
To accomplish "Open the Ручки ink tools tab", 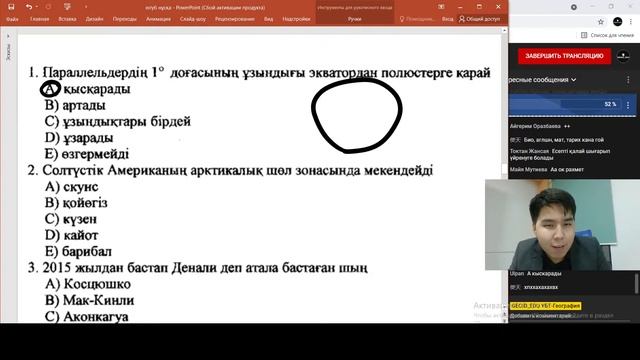I will coord(354,19).
